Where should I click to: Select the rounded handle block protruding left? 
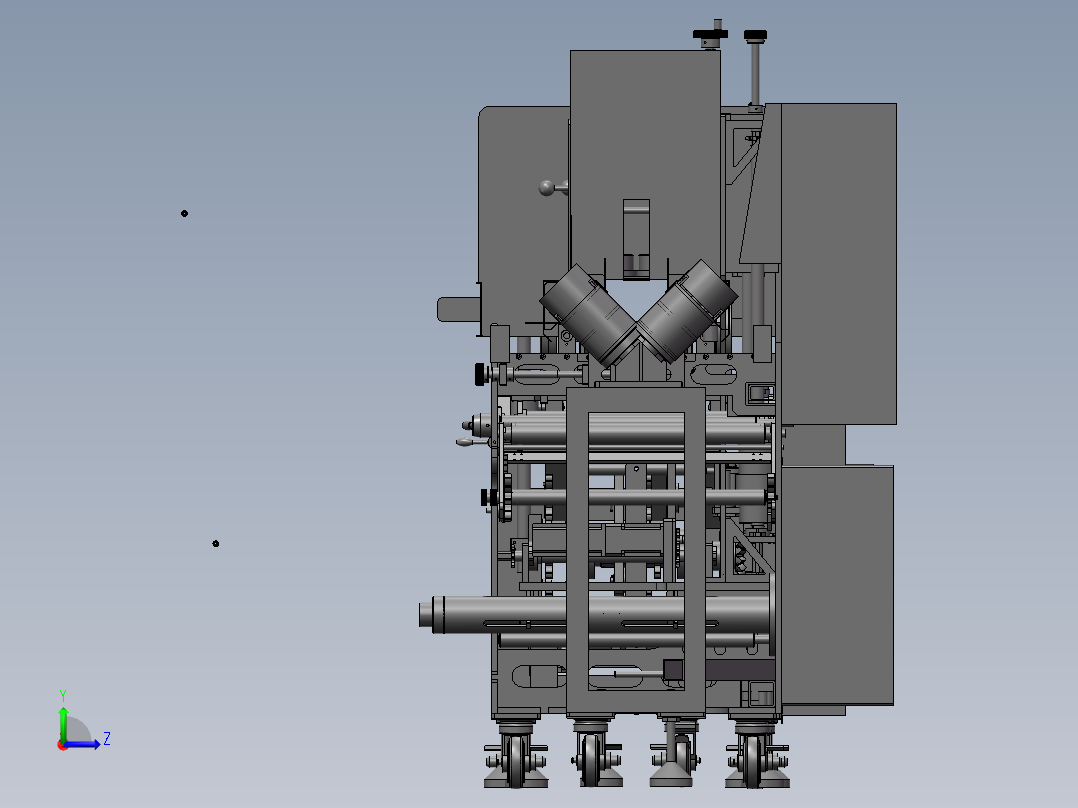point(459,309)
